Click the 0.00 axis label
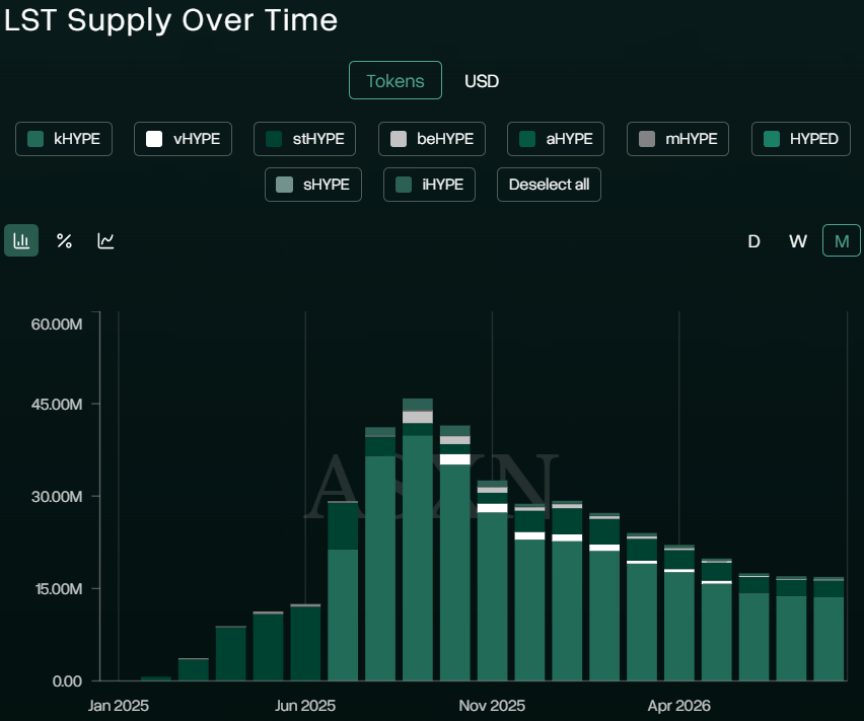 [x=67, y=681]
